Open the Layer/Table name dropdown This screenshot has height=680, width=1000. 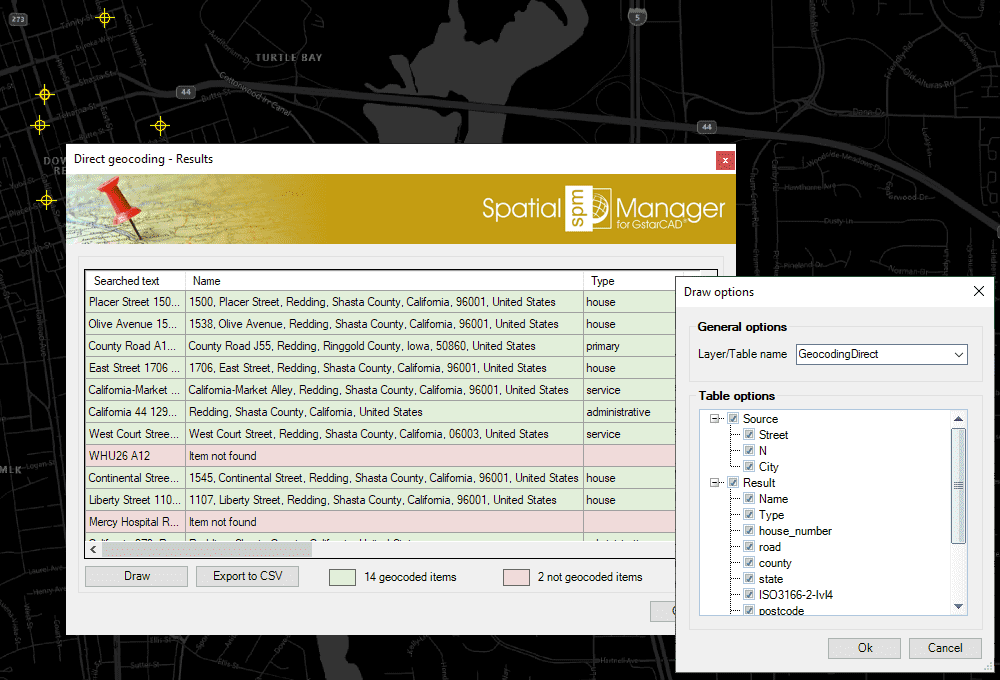click(x=958, y=354)
